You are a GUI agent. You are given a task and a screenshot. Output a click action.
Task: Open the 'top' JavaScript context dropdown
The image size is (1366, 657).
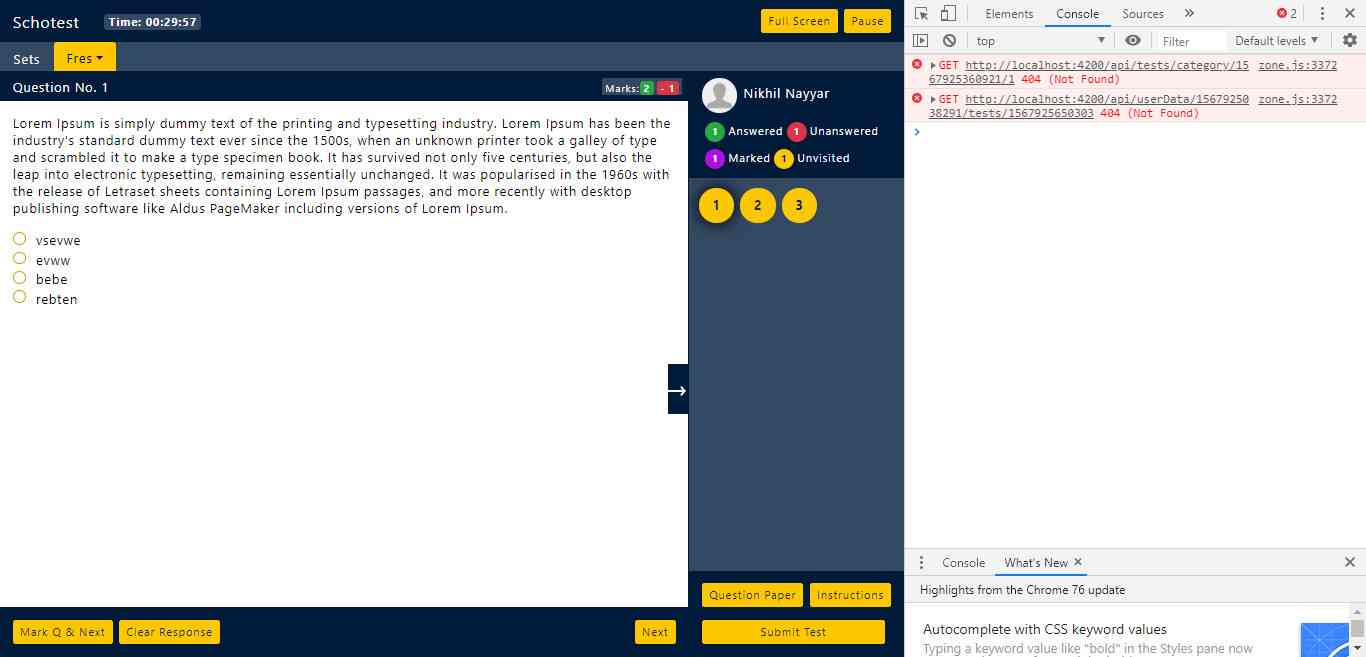[1040, 41]
